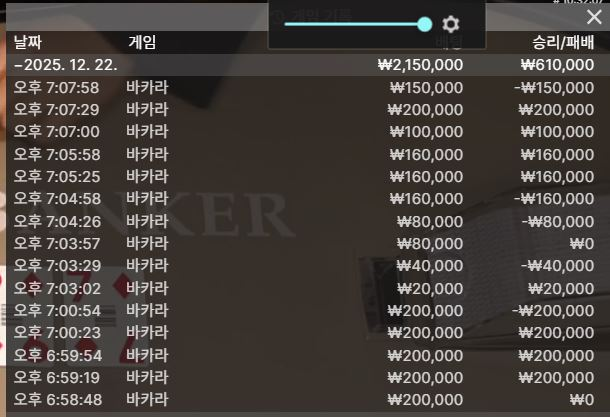
Task: Click the 날짜 column header
Action: [x=28, y=42]
